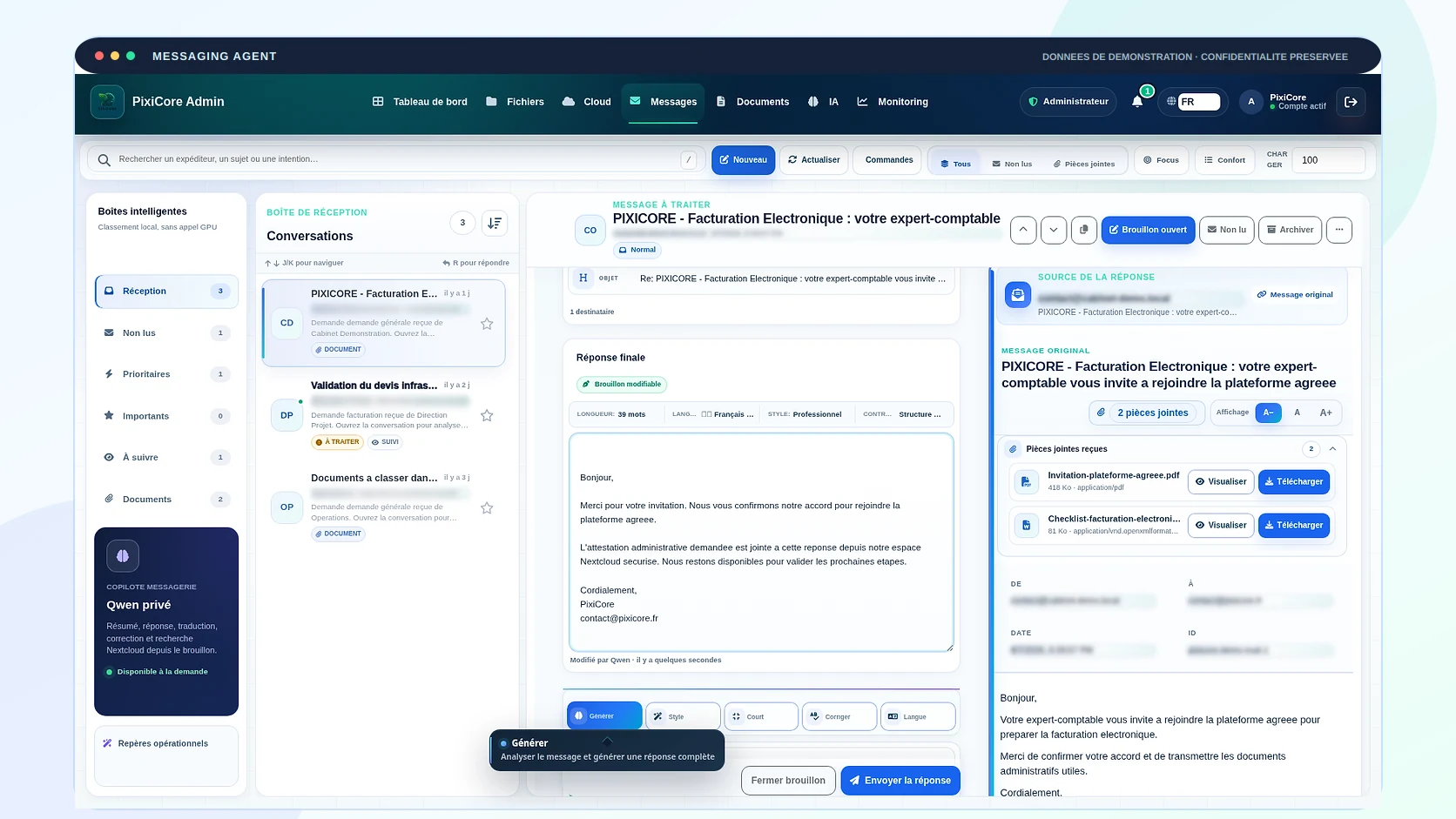Open the Cloud tab

pos(587,102)
